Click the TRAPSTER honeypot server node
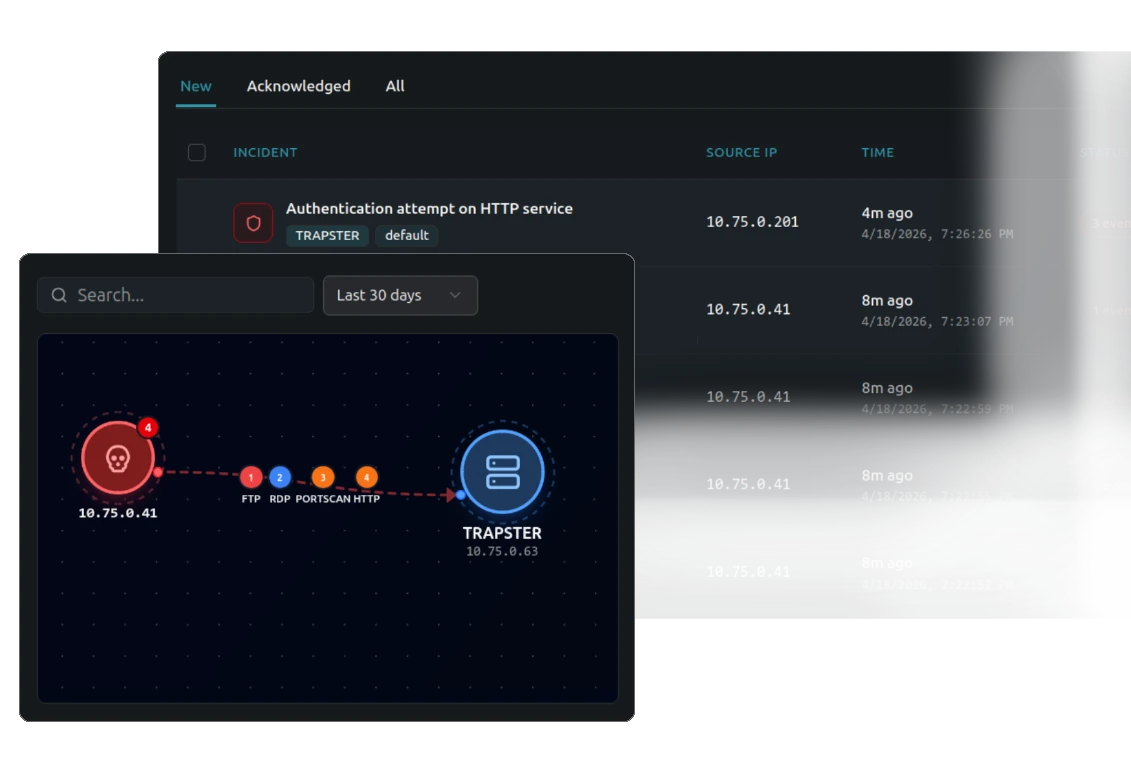The image size is (1131, 772). tap(500, 472)
